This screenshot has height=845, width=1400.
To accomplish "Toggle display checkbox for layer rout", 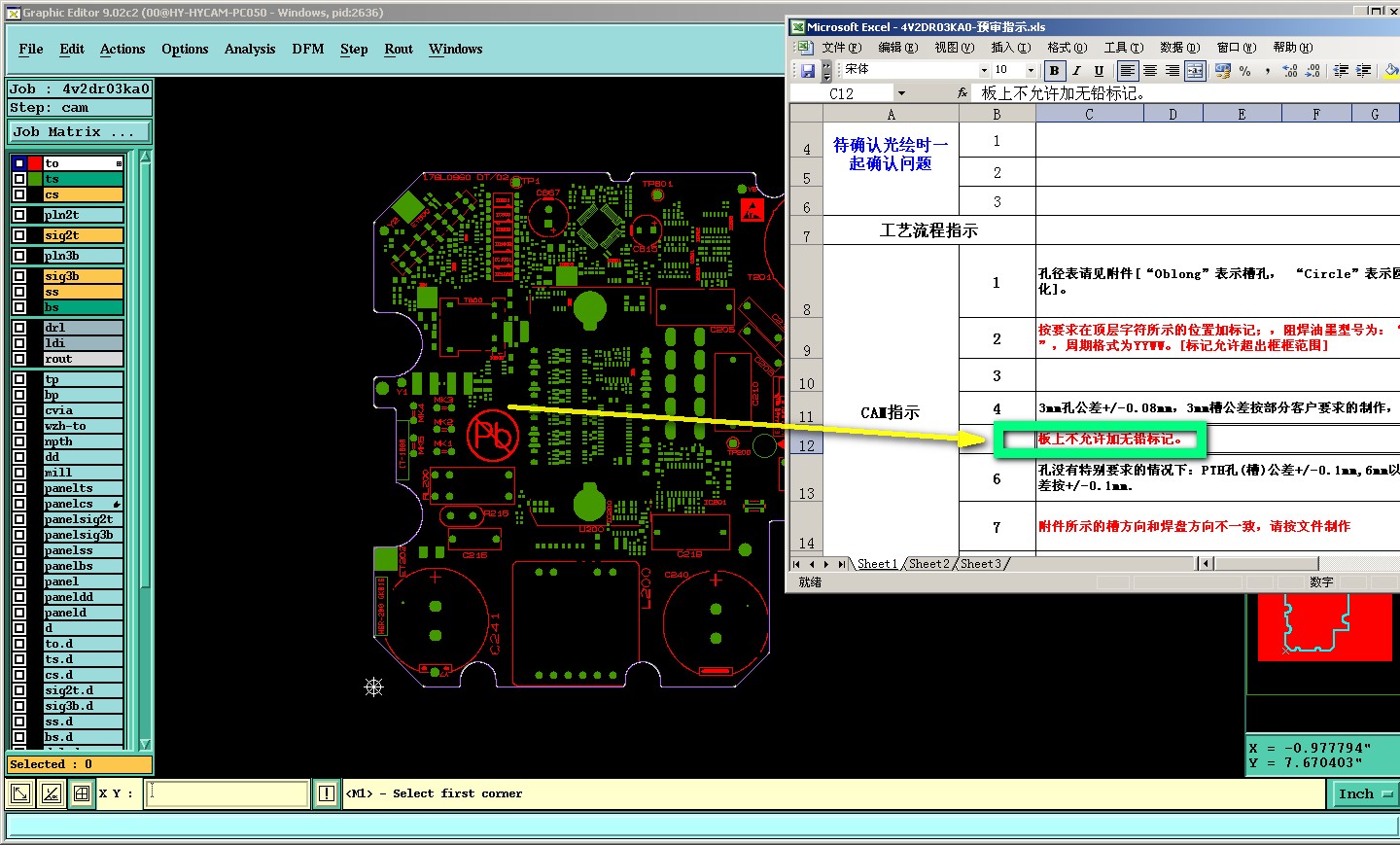I will (19, 359).
